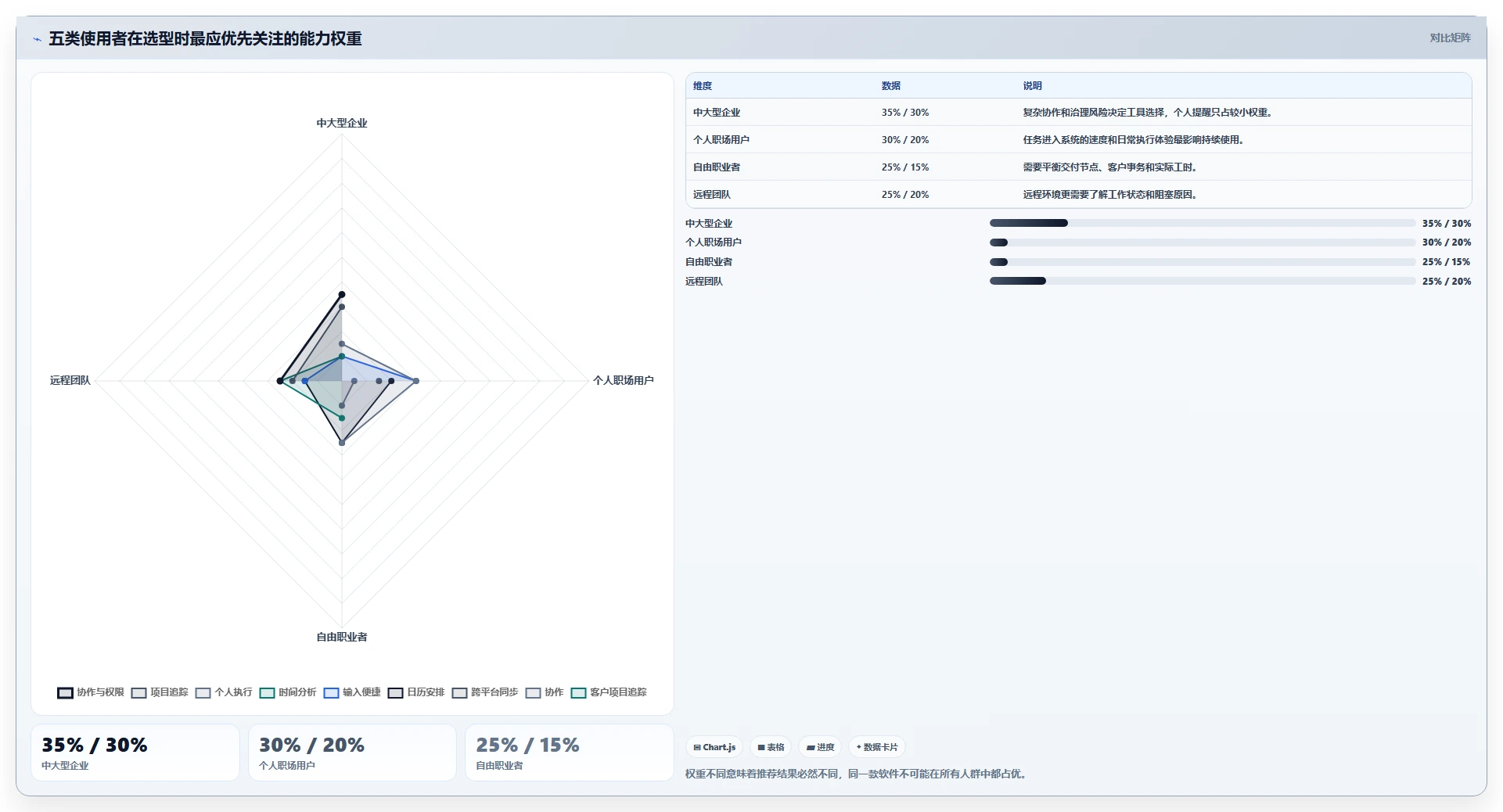1503x812 pixels.
Task: Hide the 跨平台同步 series
Action: pyautogui.click(x=485, y=692)
